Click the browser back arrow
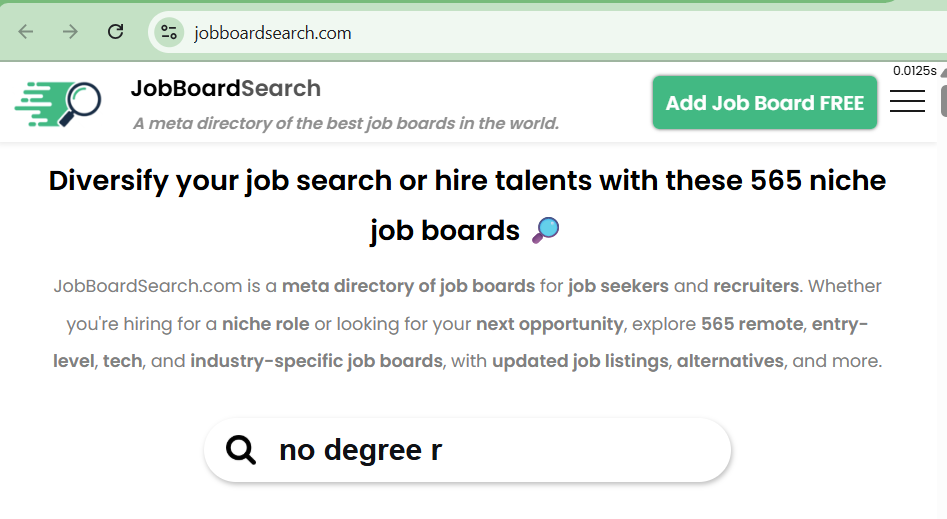This screenshot has width=947, height=519. coord(26,32)
